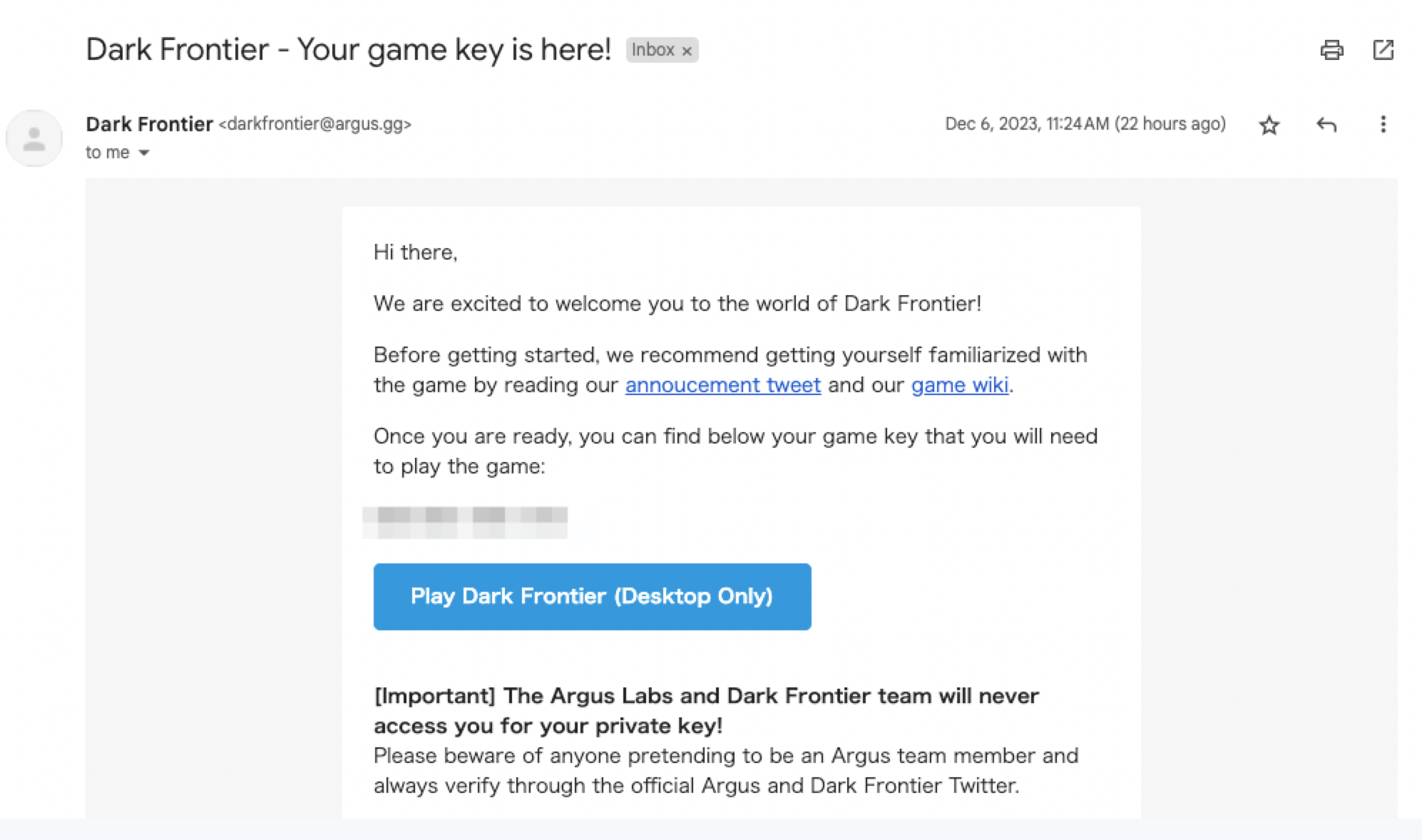The width and height of the screenshot is (1422, 840).
Task: Click the sender name "Dark Frontier"
Action: [x=148, y=123]
